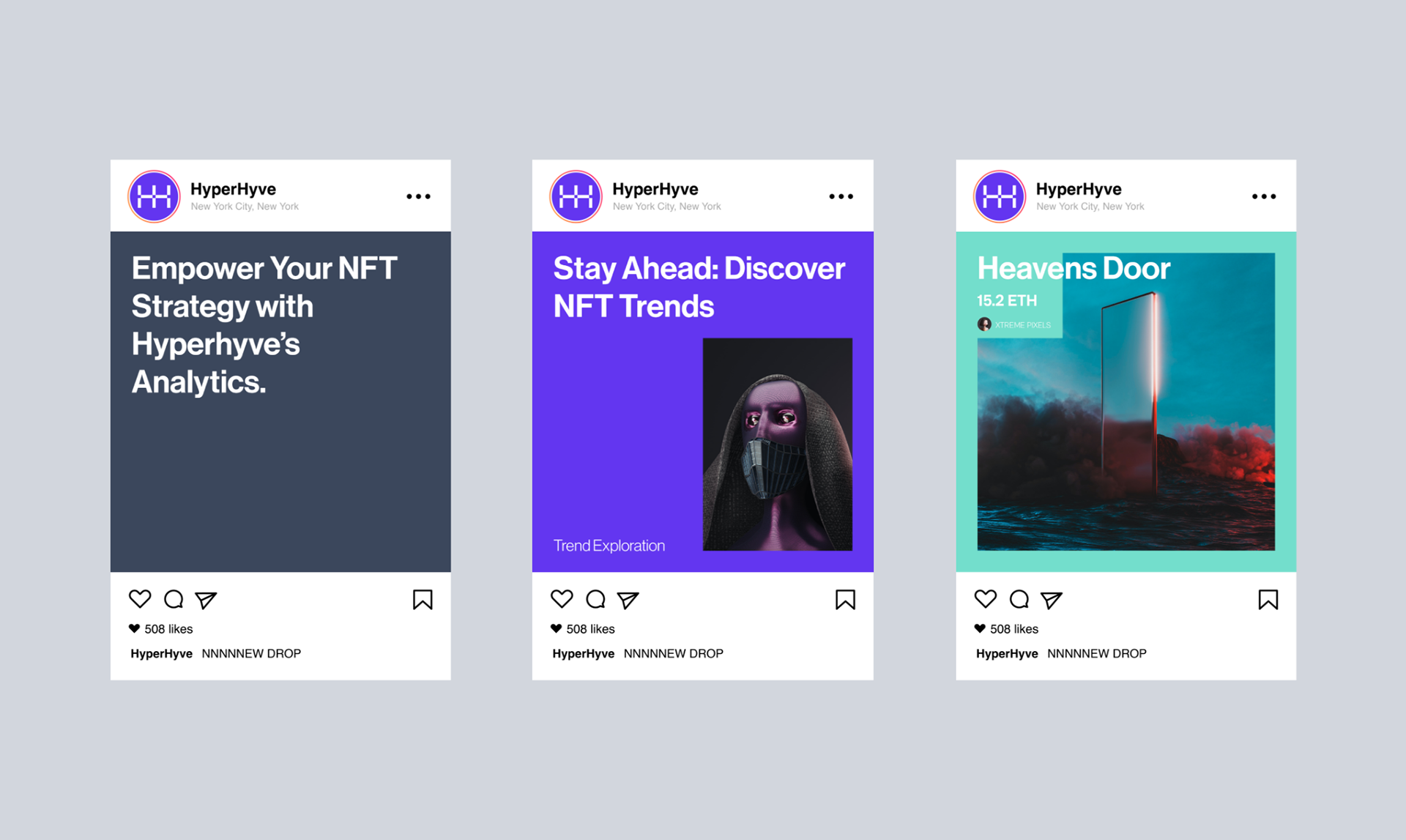Image resolution: width=1406 pixels, height=840 pixels.
Task: Open HyperHyve header name on Empower NFT post
Action: (x=233, y=189)
